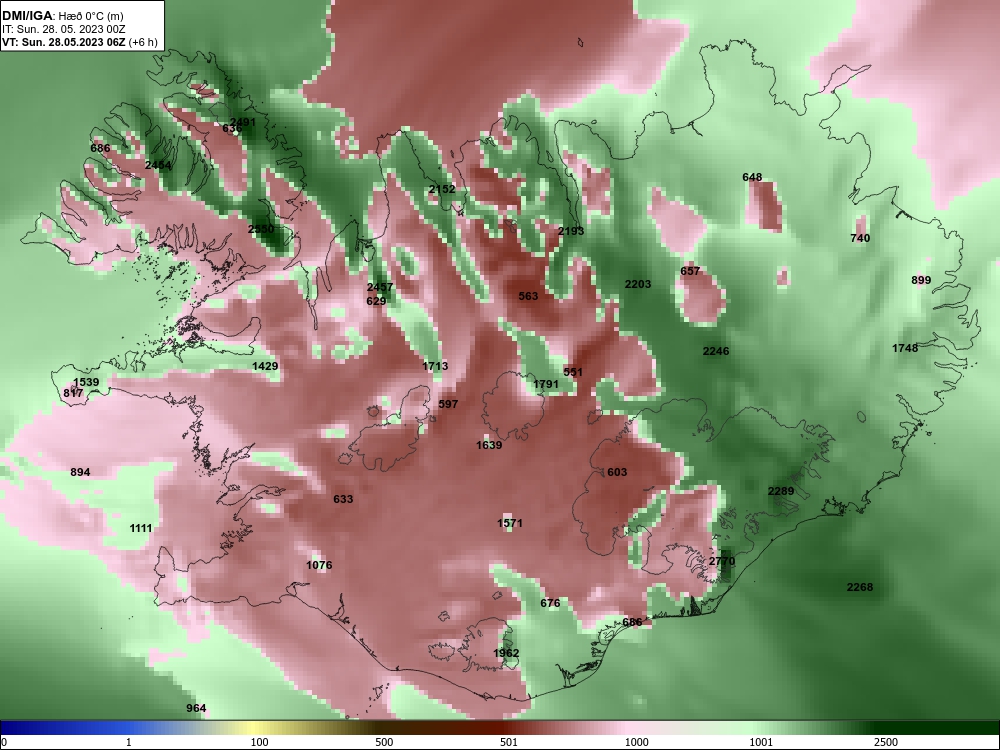Click the legend label 1001
Image resolution: width=1000 pixels, height=750 pixels.
pyautogui.click(x=762, y=742)
